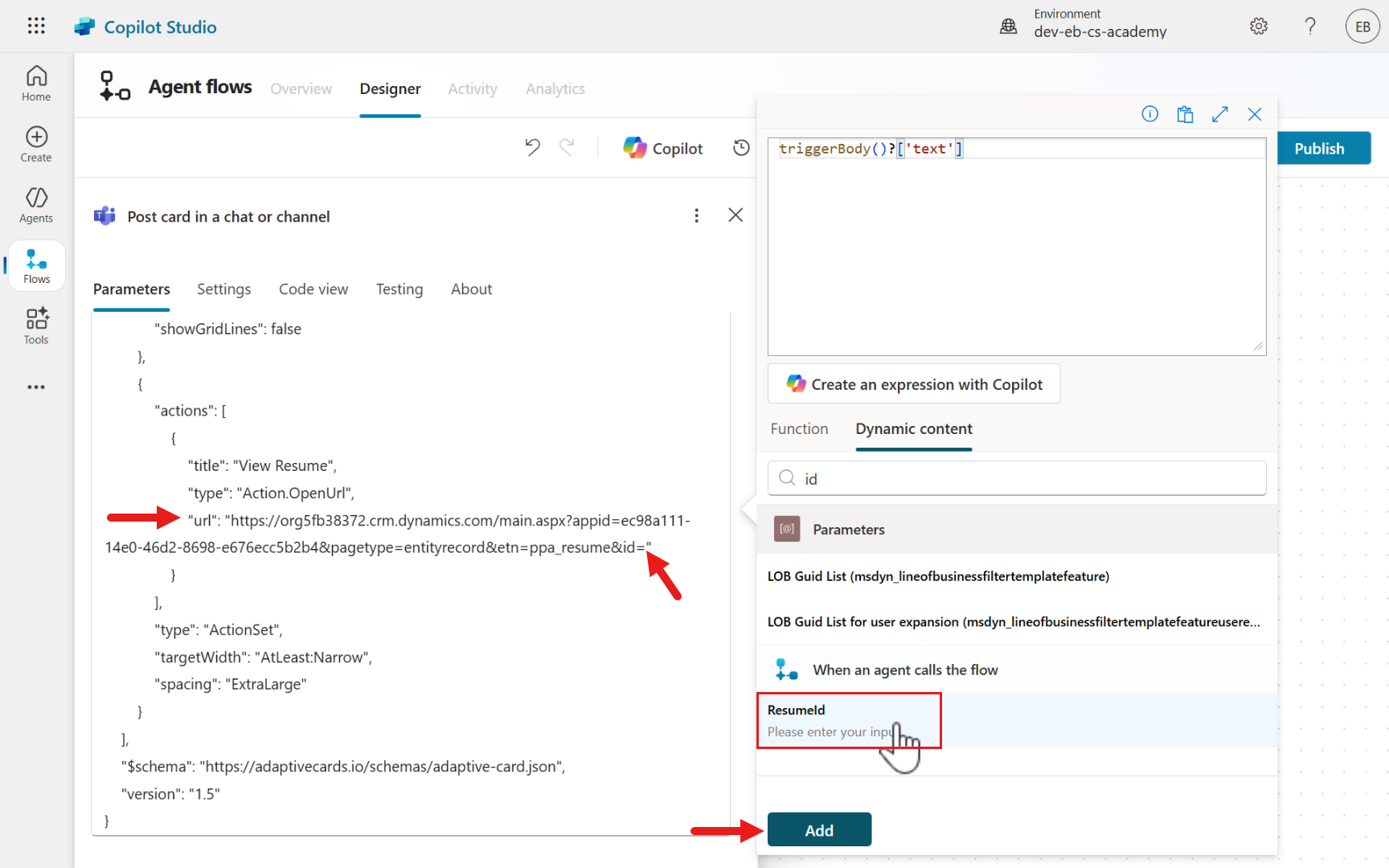
Task: Expand the expression editor to full size
Action: point(1219,114)
